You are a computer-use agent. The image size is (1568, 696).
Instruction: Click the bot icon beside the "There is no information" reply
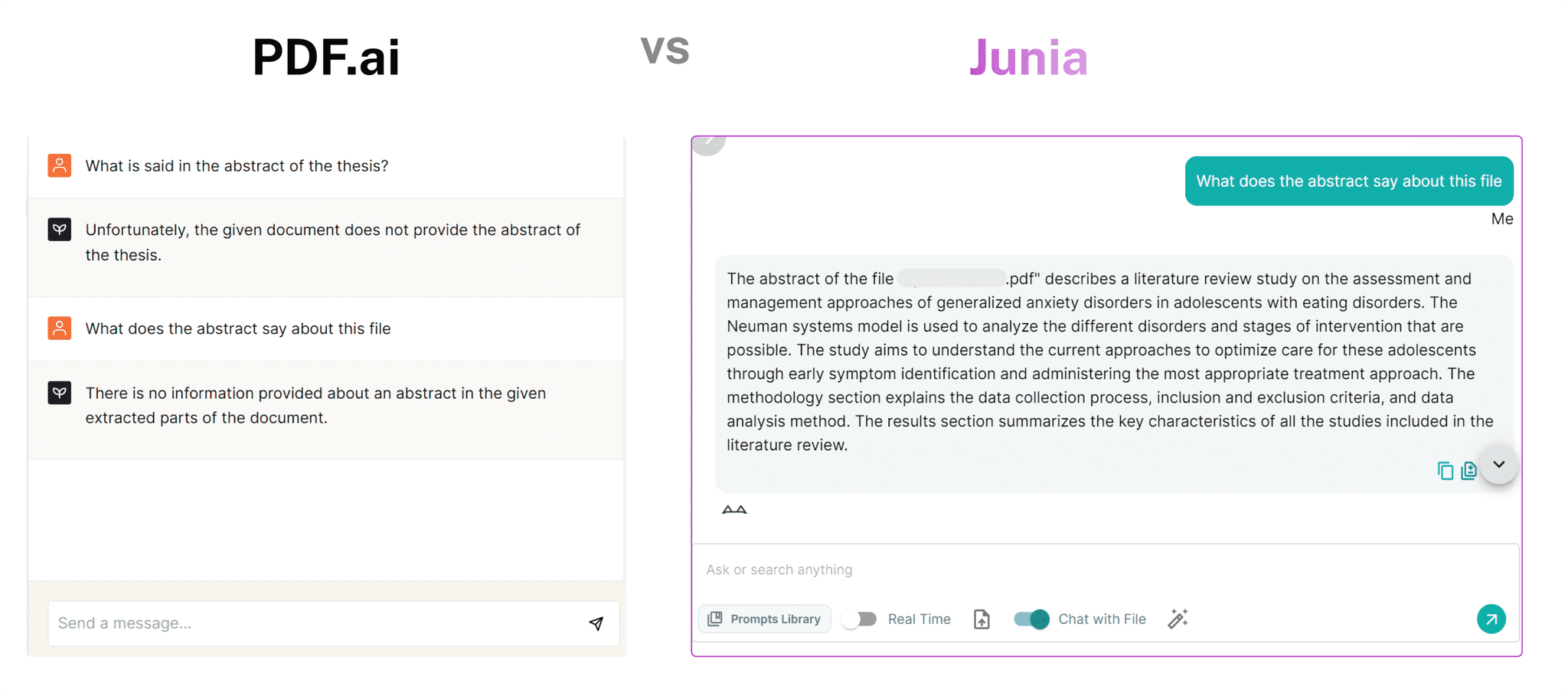[60, 393]
